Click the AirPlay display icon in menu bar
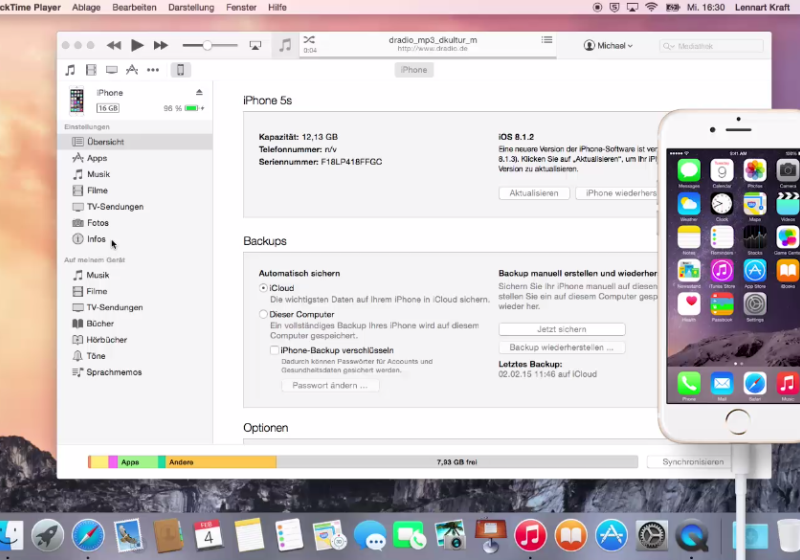Viewport: 800px width, 560px height. click(633, 7)
